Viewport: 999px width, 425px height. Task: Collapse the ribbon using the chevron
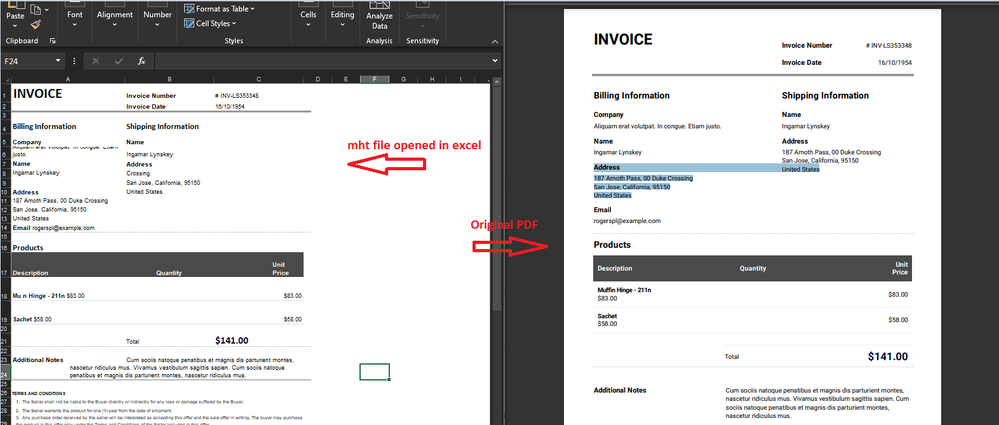493,41
